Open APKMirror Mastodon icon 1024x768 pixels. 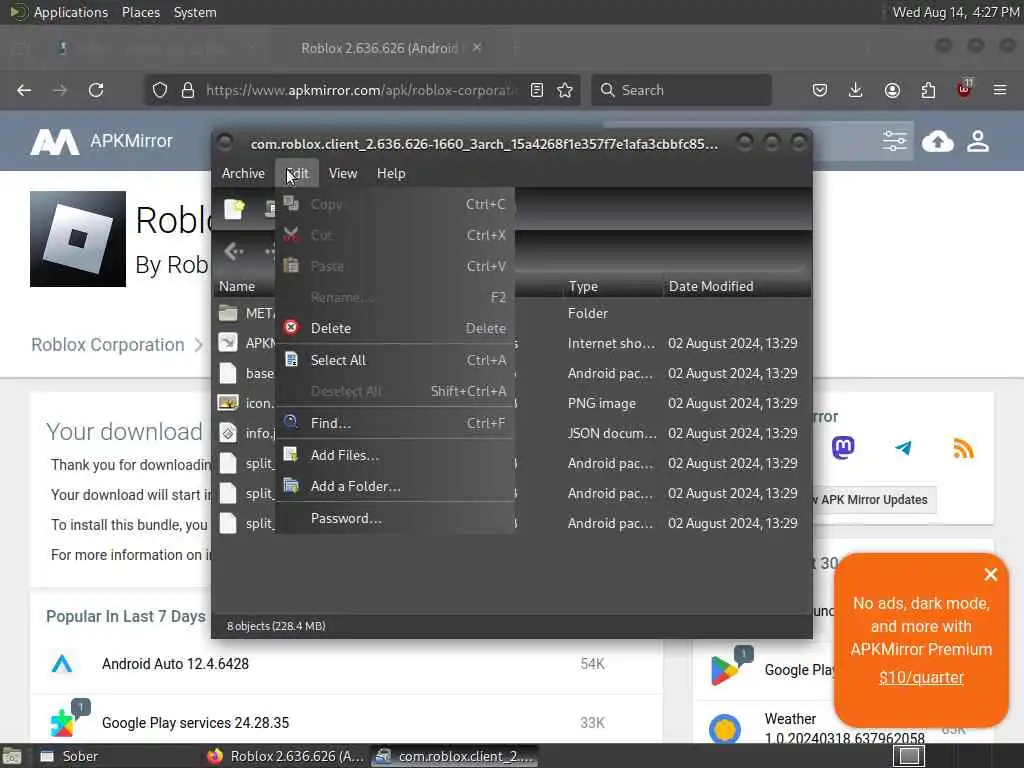coord(843,448)
